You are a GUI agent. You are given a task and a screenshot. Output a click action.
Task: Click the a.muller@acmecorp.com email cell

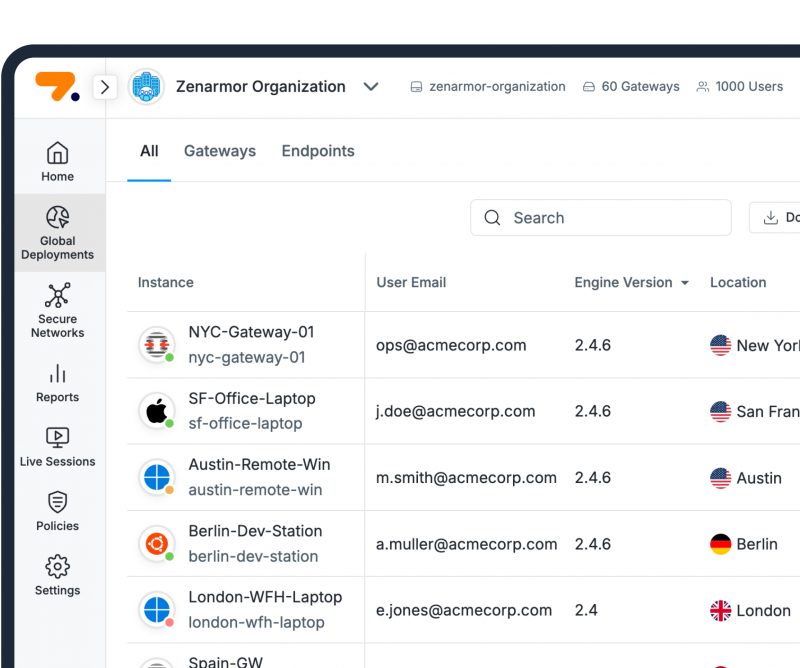pyautogui.click(x=466, y=544)
